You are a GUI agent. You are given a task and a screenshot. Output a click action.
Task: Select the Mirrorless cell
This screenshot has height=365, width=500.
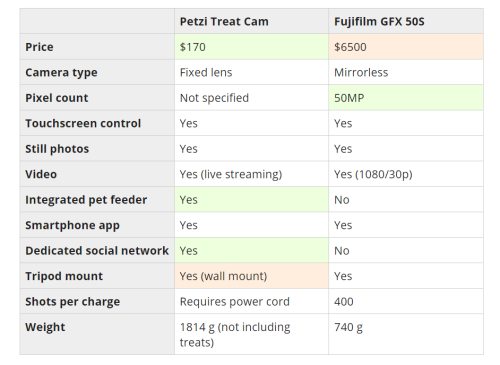[406, 72]
